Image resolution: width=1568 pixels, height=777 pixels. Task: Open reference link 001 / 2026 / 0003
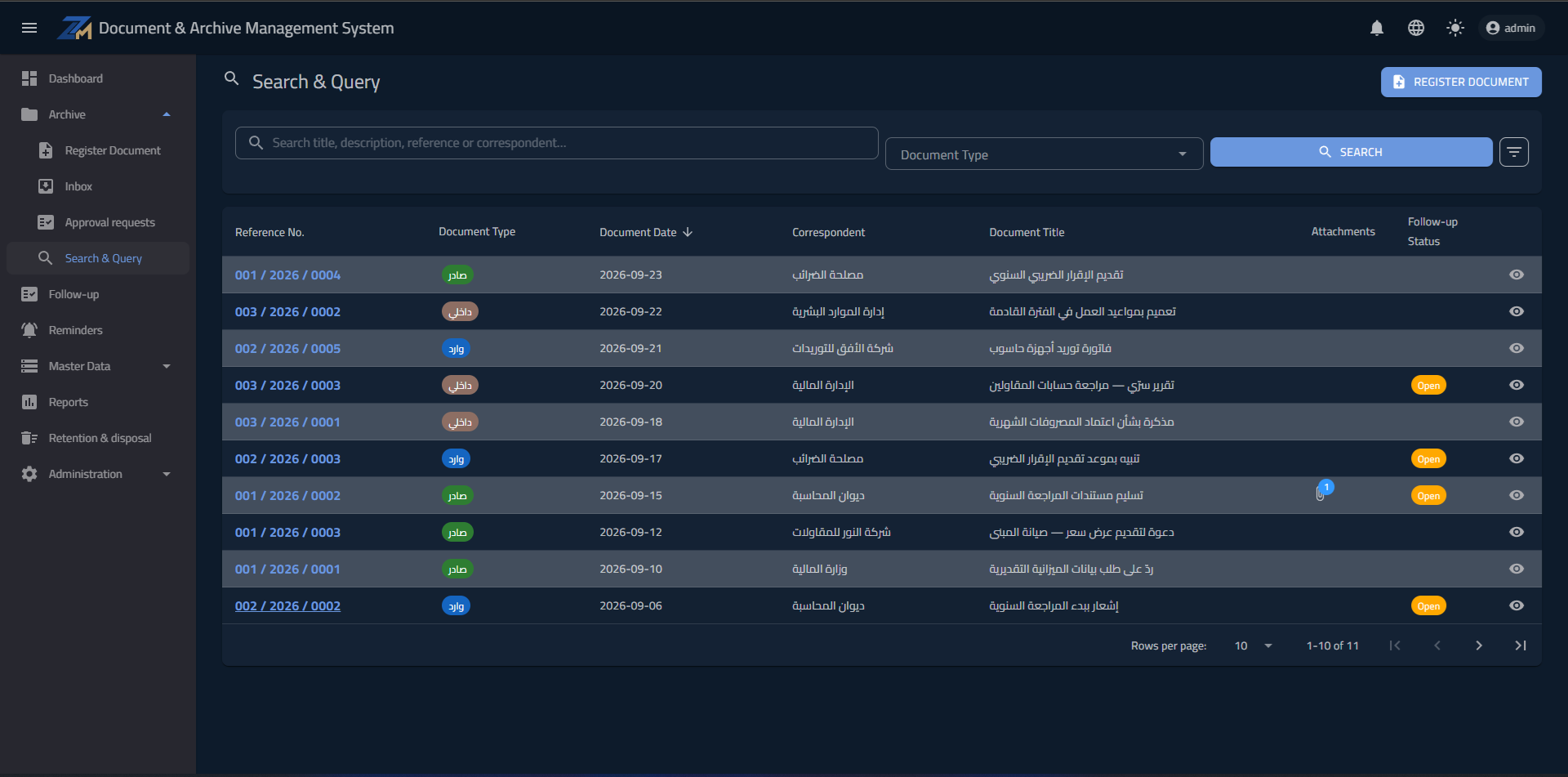coord(287,532)
